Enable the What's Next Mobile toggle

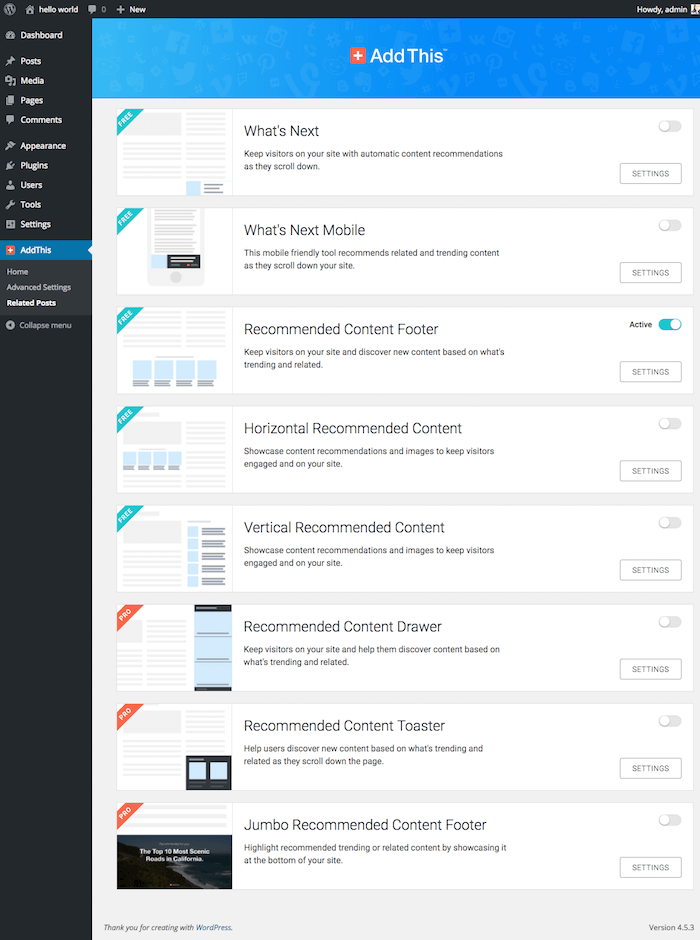[669, 225]
